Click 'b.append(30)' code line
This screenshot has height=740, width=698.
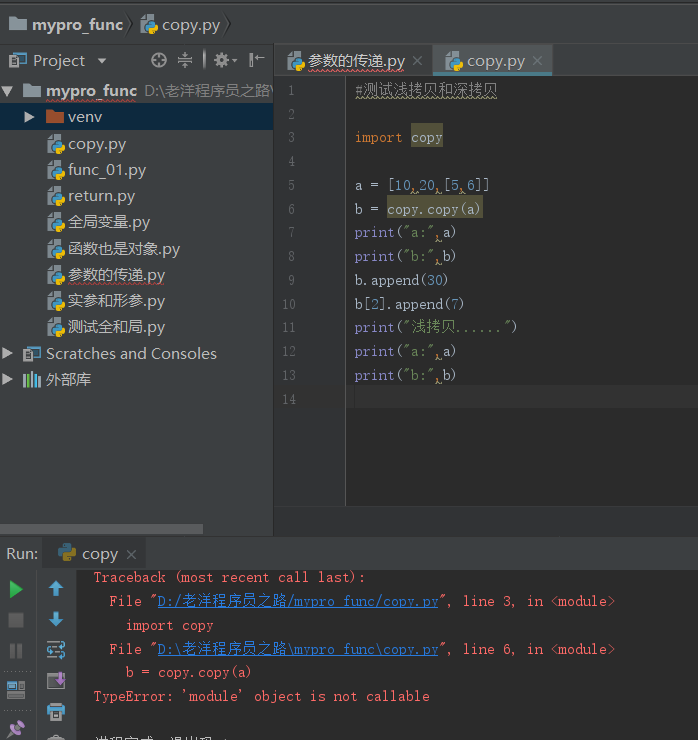click(401, 280)
